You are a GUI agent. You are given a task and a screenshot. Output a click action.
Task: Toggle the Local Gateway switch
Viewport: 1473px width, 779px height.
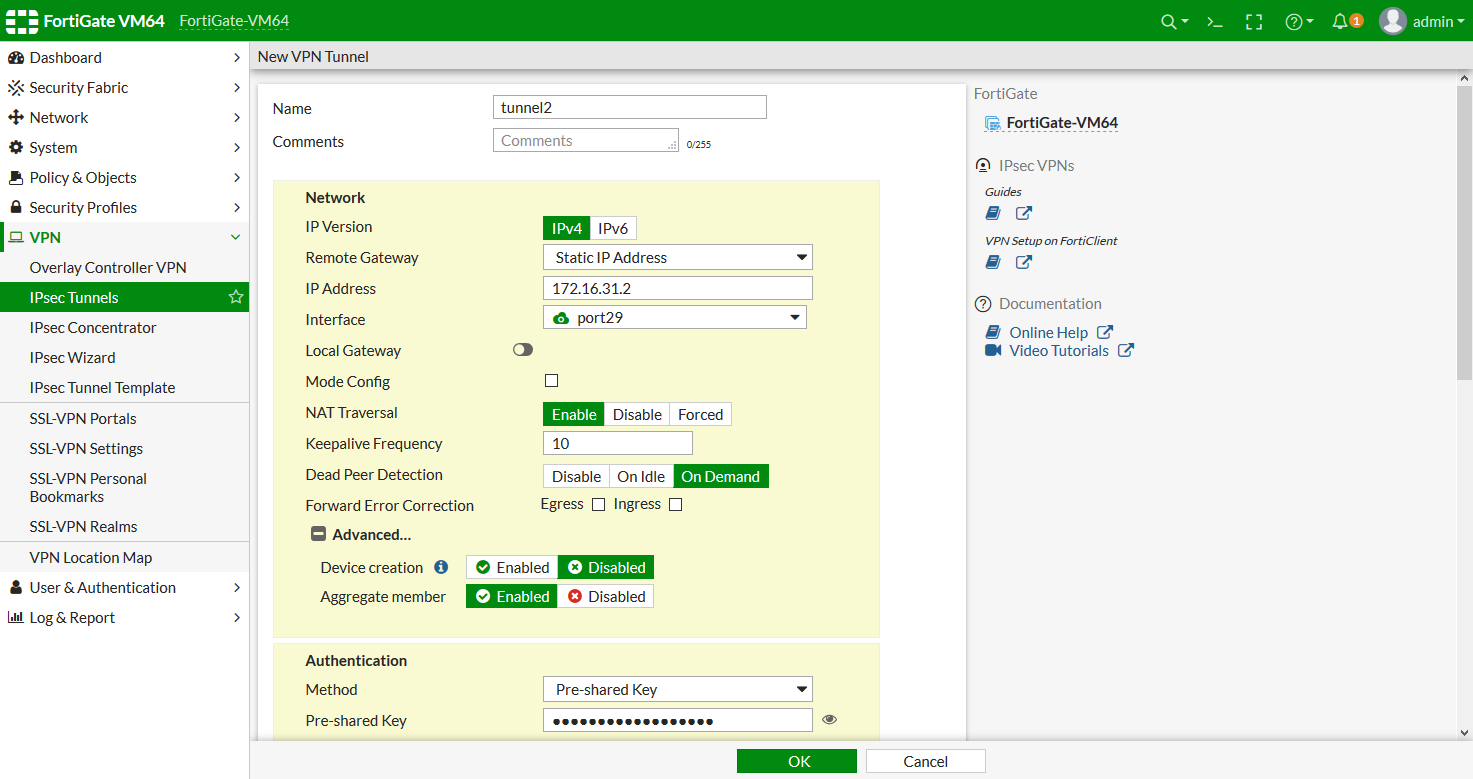523,350
